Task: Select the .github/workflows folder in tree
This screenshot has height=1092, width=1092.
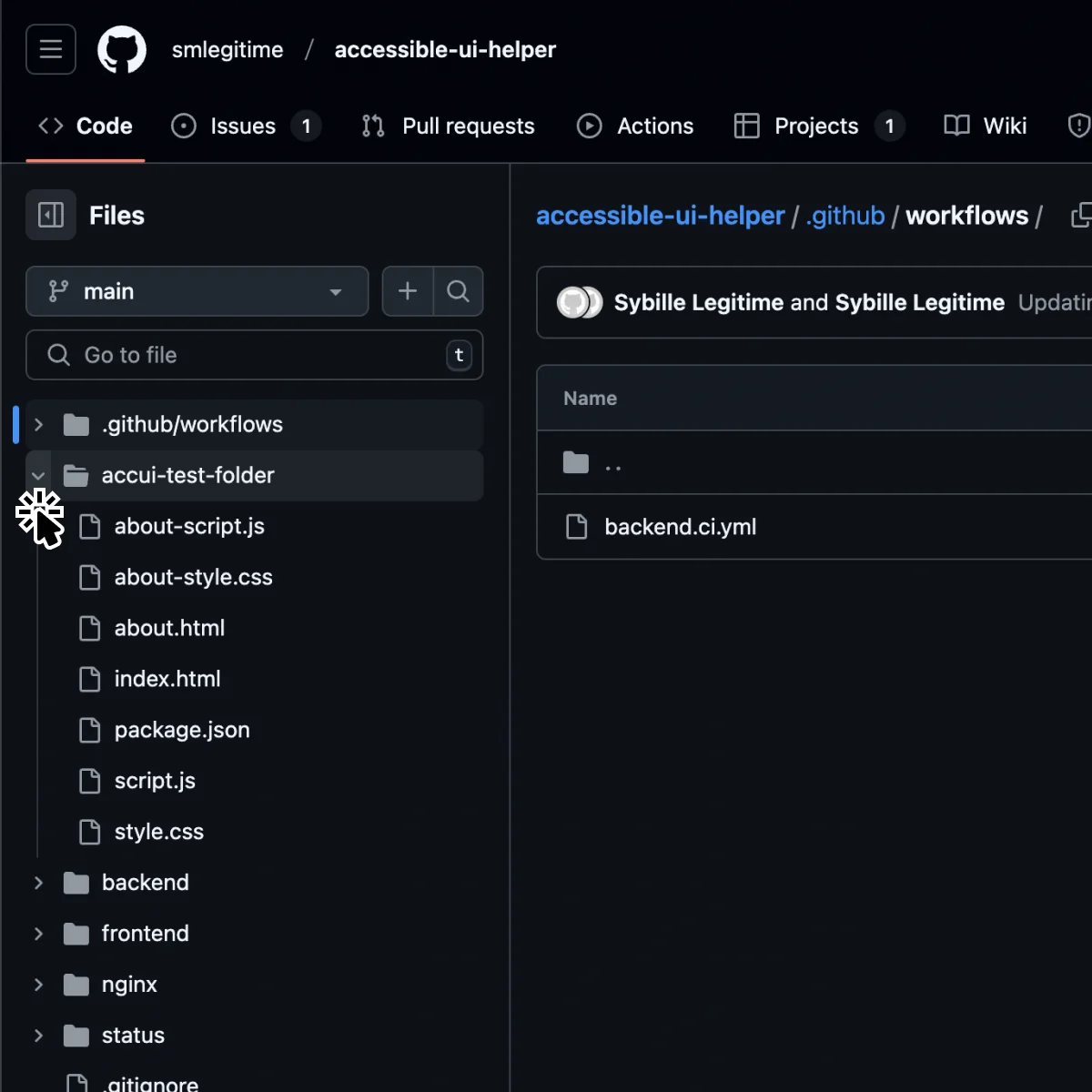Action: point(255,424)
